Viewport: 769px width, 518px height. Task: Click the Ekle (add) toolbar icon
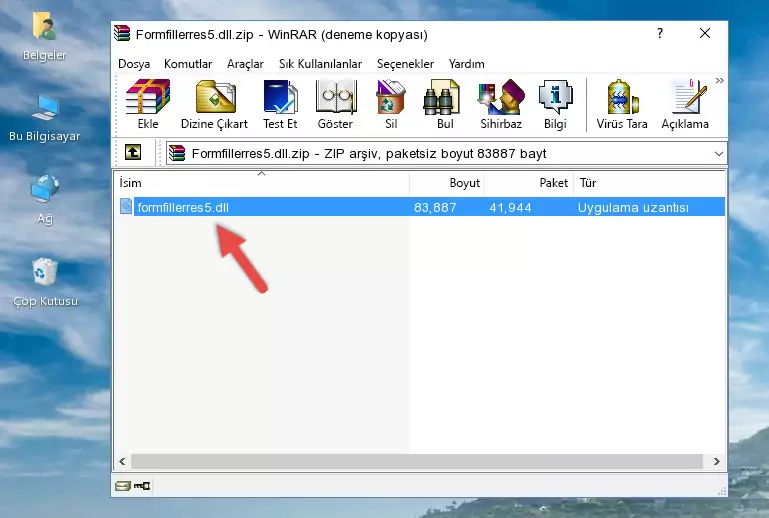[148, 104]
